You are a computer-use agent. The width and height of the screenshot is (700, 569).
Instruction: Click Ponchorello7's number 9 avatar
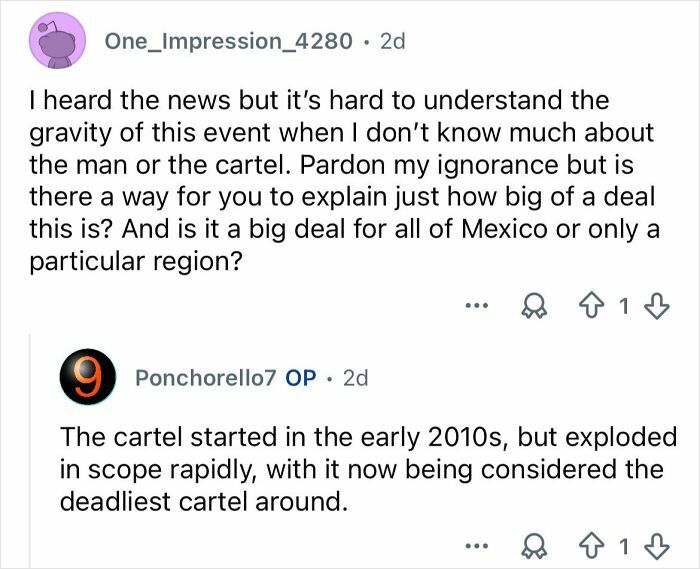click(x=85, y=378)
